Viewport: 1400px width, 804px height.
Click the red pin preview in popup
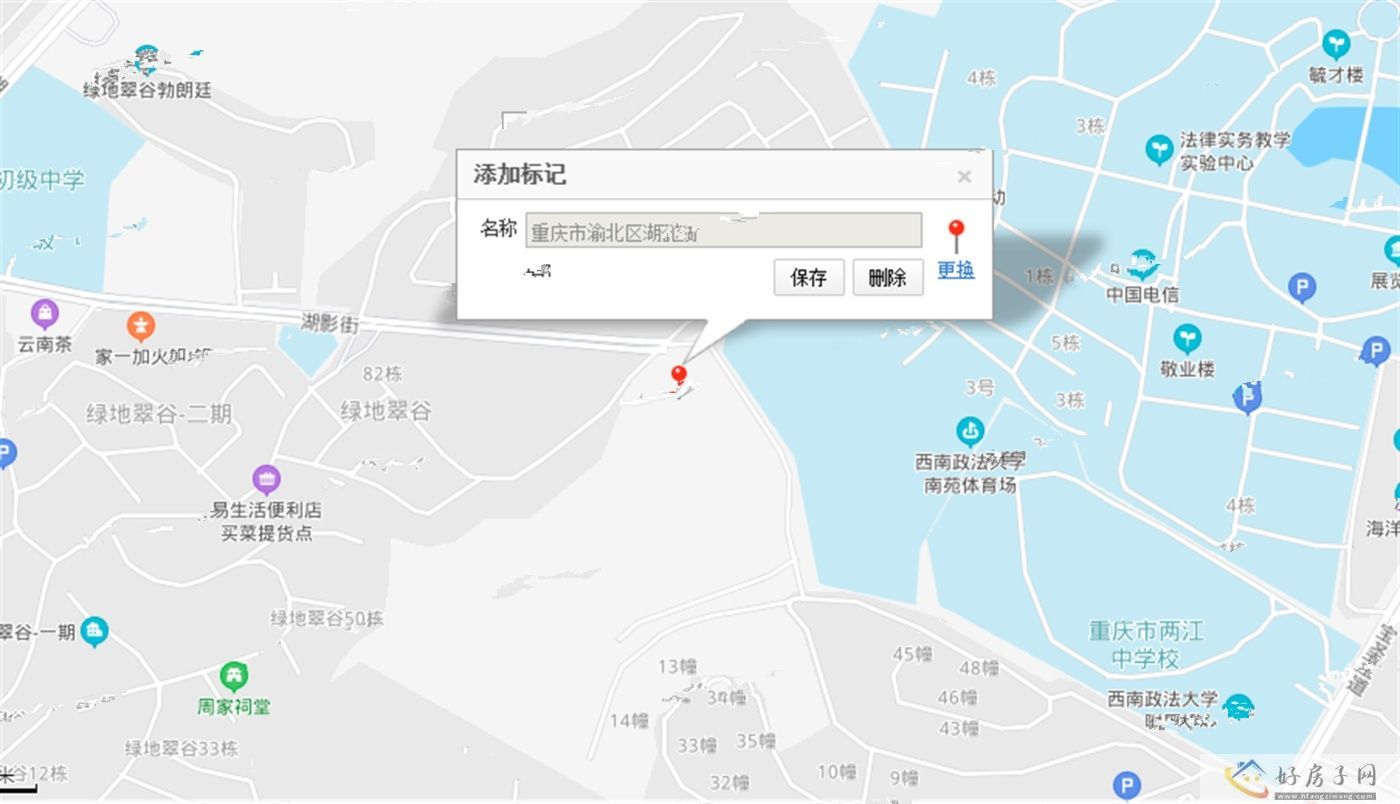pos(956,236)
